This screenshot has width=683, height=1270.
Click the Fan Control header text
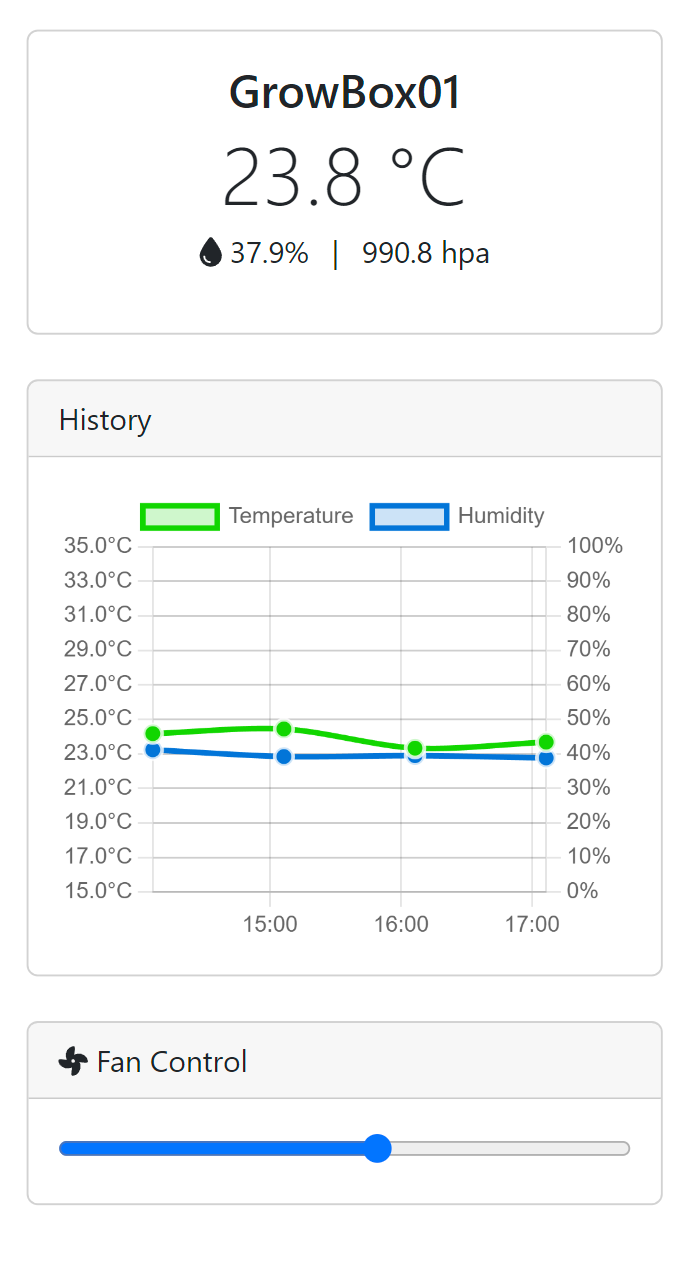pos(172,1061)
